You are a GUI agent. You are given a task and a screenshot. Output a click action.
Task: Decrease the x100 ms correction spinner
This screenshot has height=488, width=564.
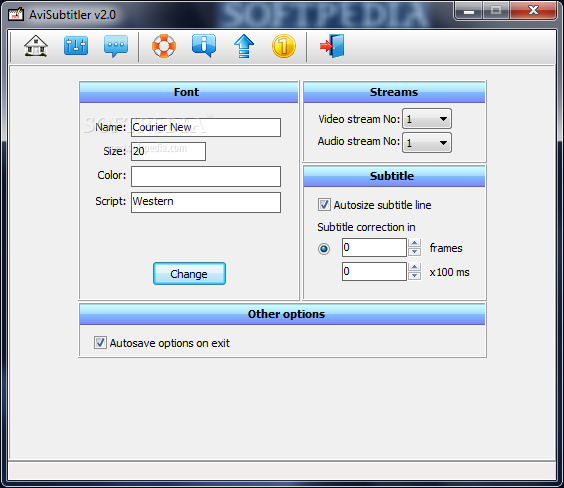(415, 275)
